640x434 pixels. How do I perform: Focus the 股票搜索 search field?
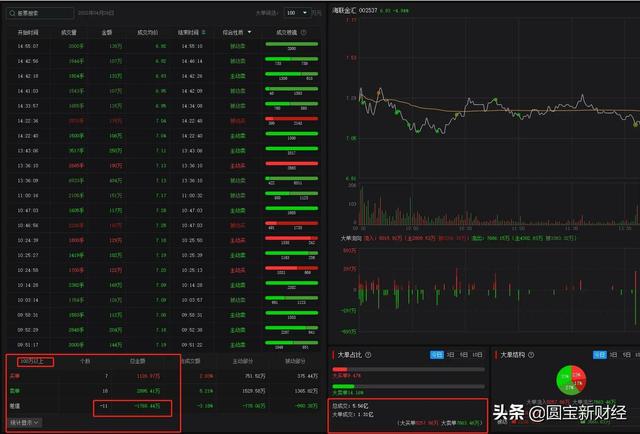tap(40, 13)
